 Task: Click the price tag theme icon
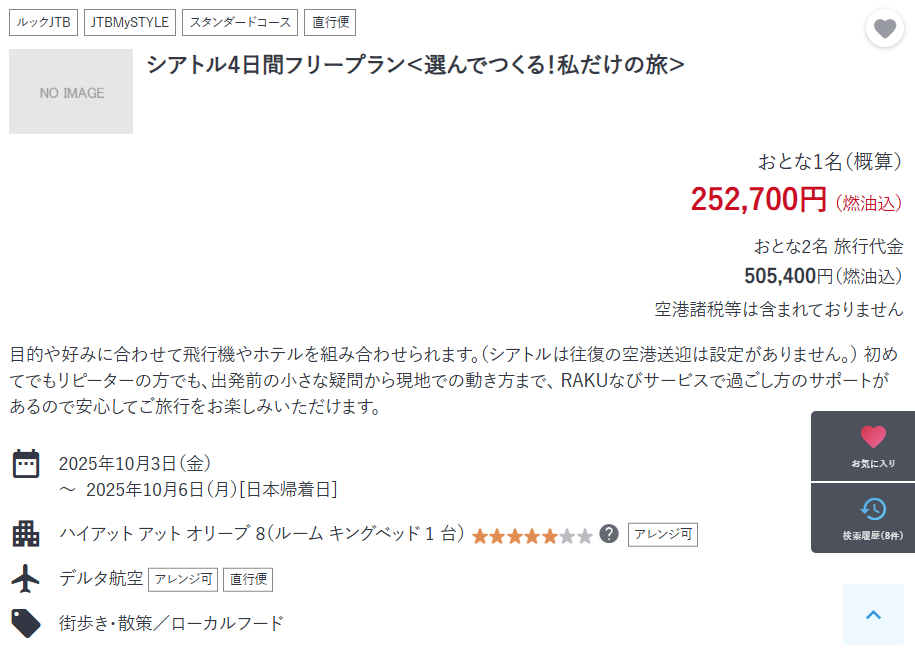[x=26, y=623]
